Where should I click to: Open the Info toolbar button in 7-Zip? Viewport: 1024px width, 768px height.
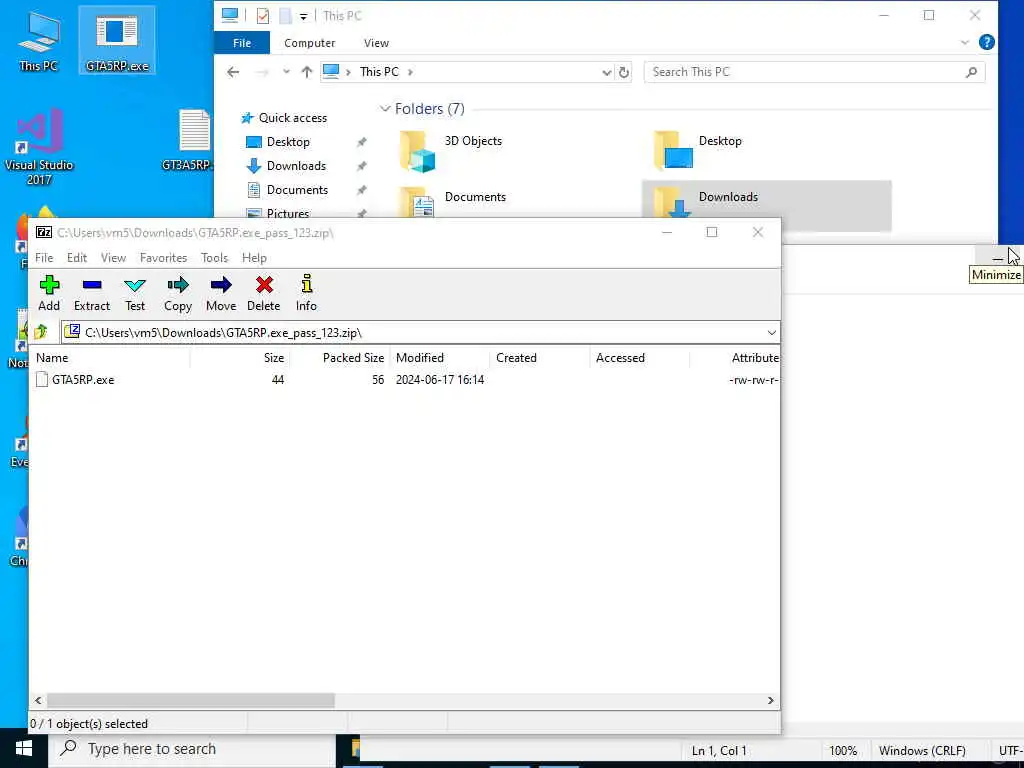pyautogui.click(x=306, y=293)
